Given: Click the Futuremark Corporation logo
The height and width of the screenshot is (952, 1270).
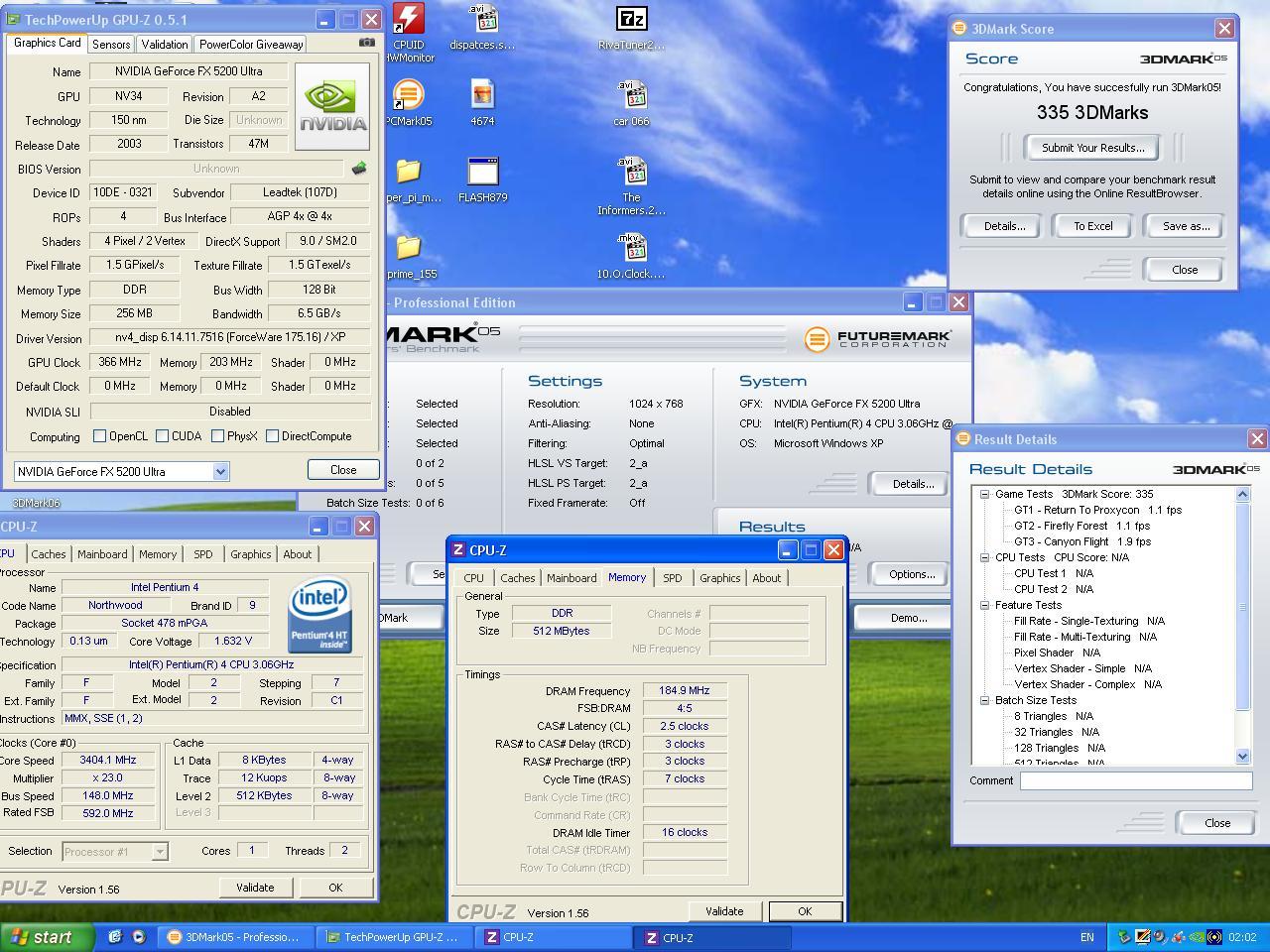Looking at the screenshot, I should click(x=877, y=339).
